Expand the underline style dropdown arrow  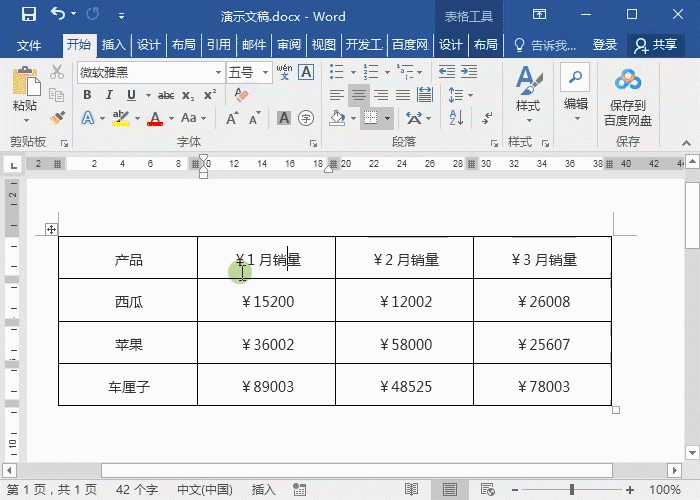148,96
